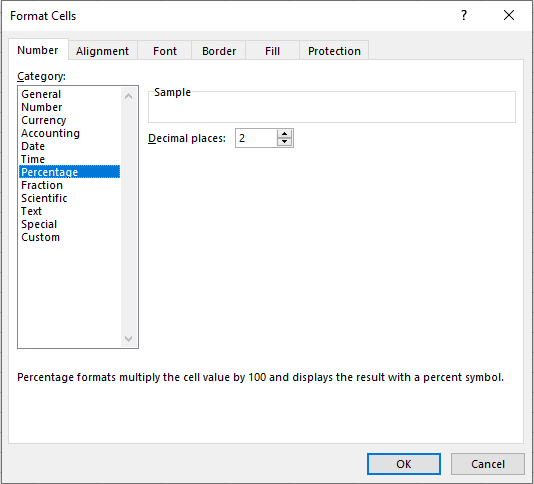Click the category list scroll down arrow
The height and width of the screenshot is (484, 534).
(x=128, y=339)
